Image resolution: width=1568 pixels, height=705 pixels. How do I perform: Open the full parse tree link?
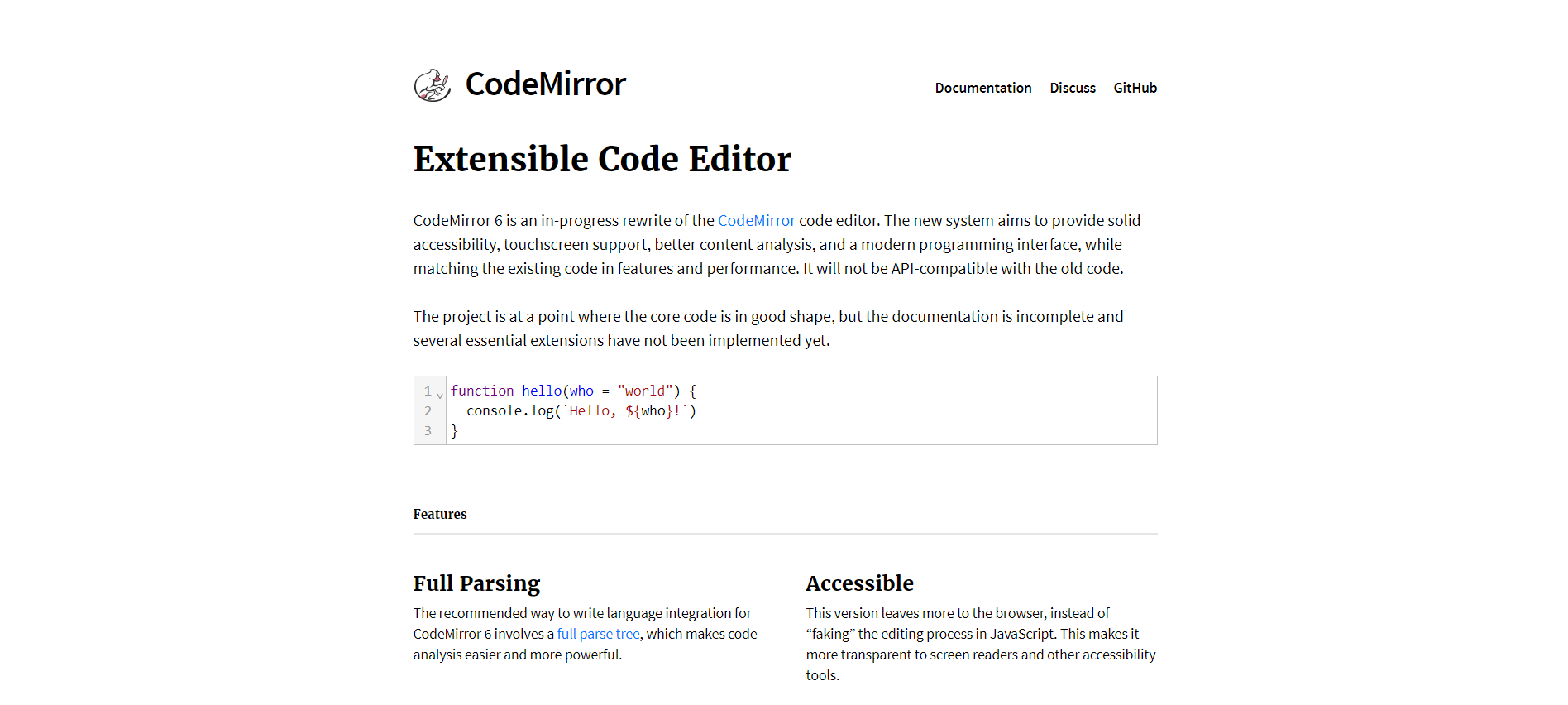598,634
